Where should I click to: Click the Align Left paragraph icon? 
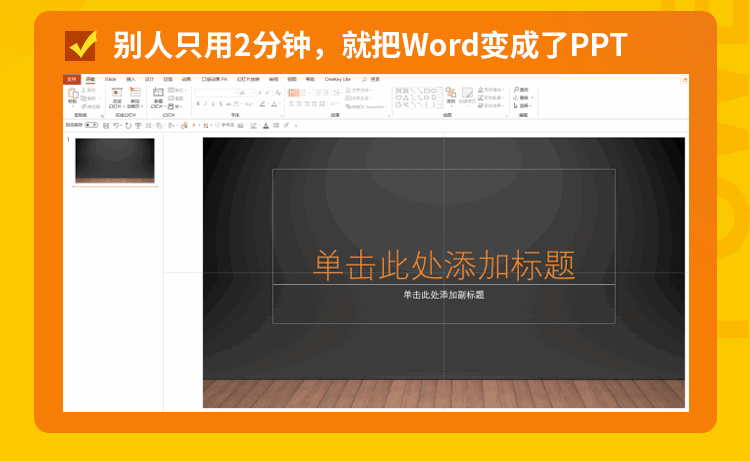tap(291, 104)
